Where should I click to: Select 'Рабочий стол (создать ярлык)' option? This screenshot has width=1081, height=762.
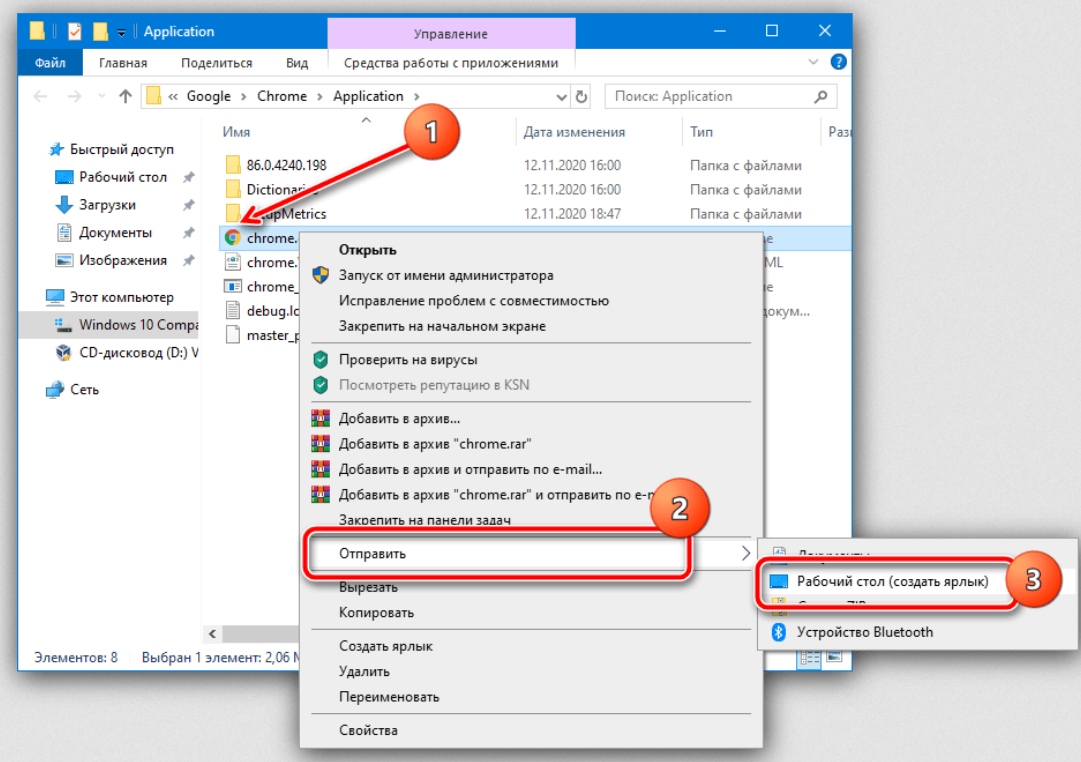click(892, 582)
